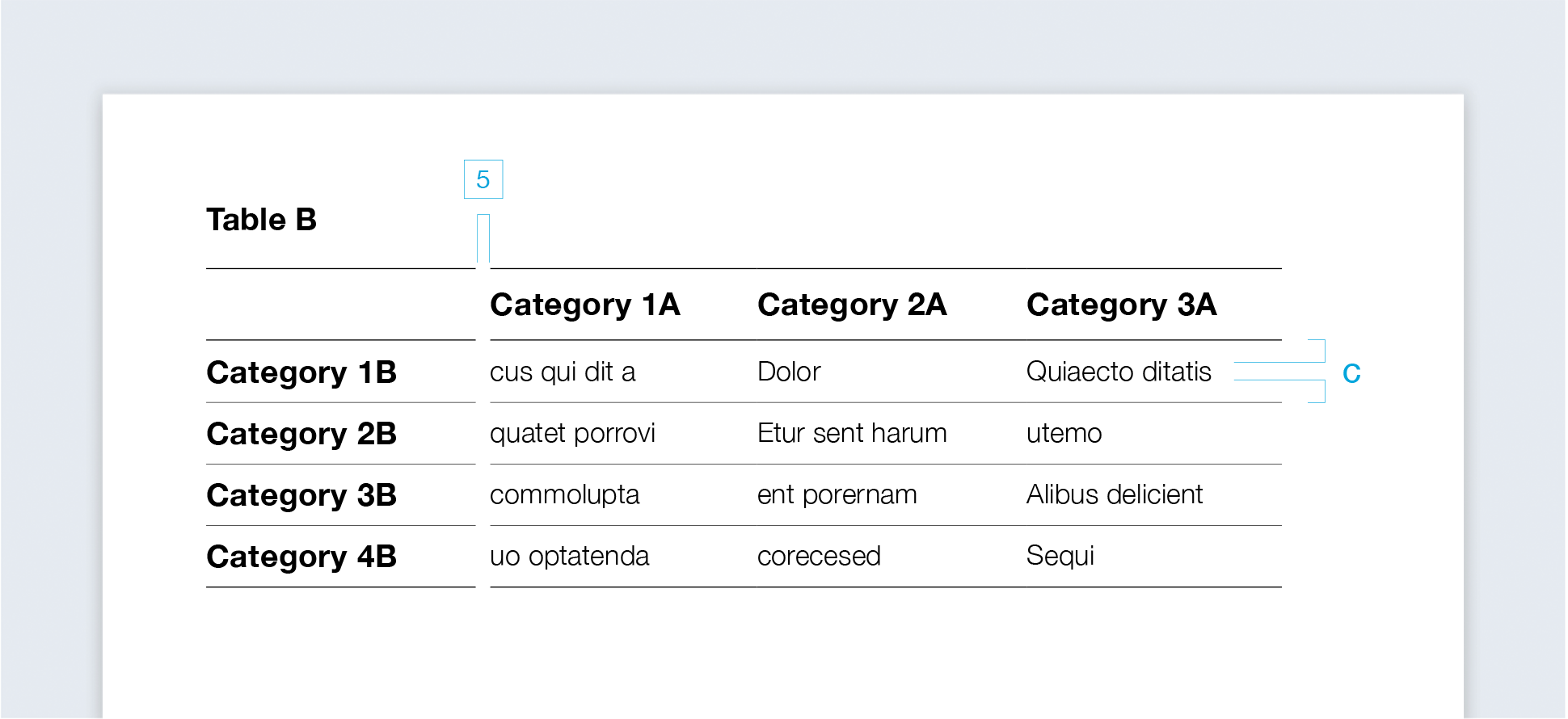Click the "quatet porrovi" cell
The height and width of the screenshot is (719, 1568).
click(572, 434)
